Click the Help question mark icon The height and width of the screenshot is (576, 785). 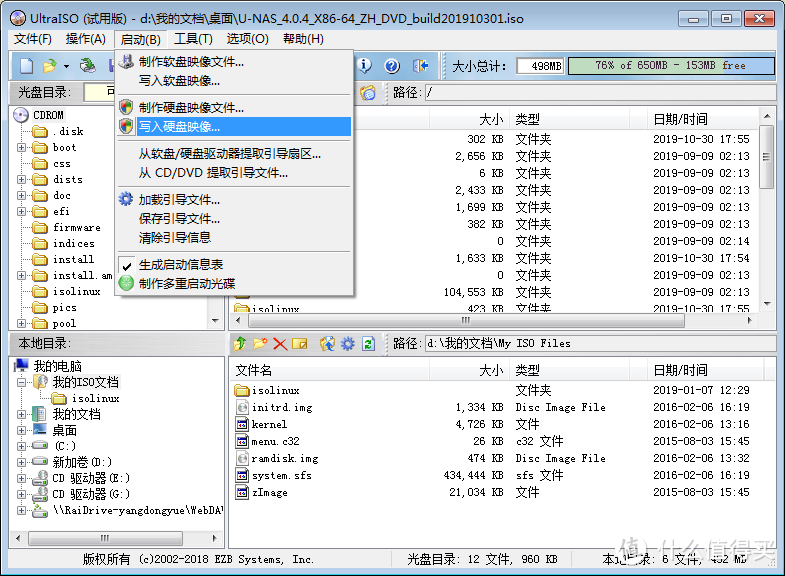click(x=392, y=66)
